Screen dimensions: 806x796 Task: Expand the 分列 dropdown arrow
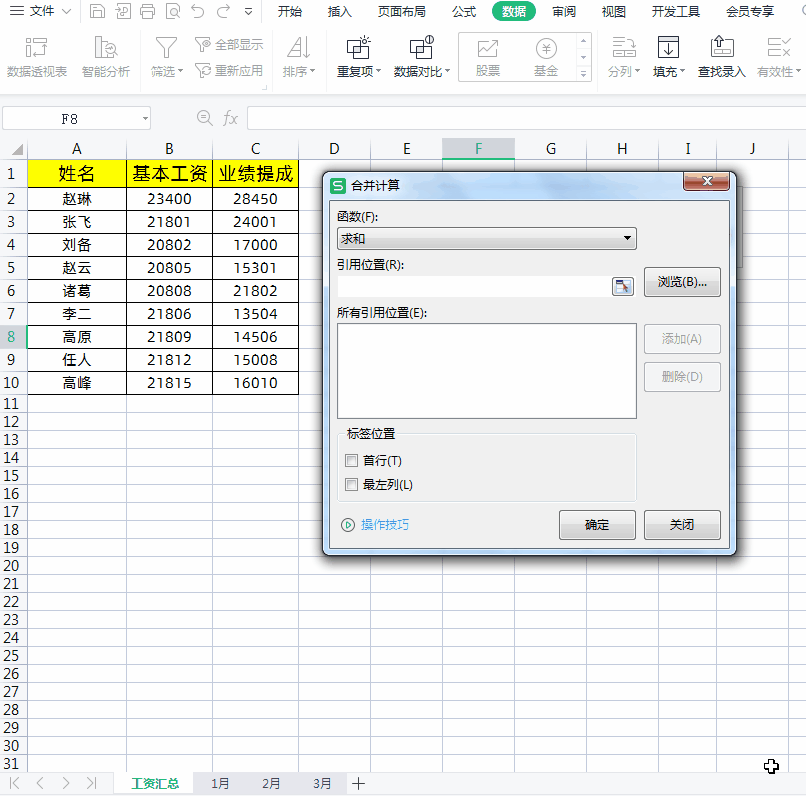[637, 71]
